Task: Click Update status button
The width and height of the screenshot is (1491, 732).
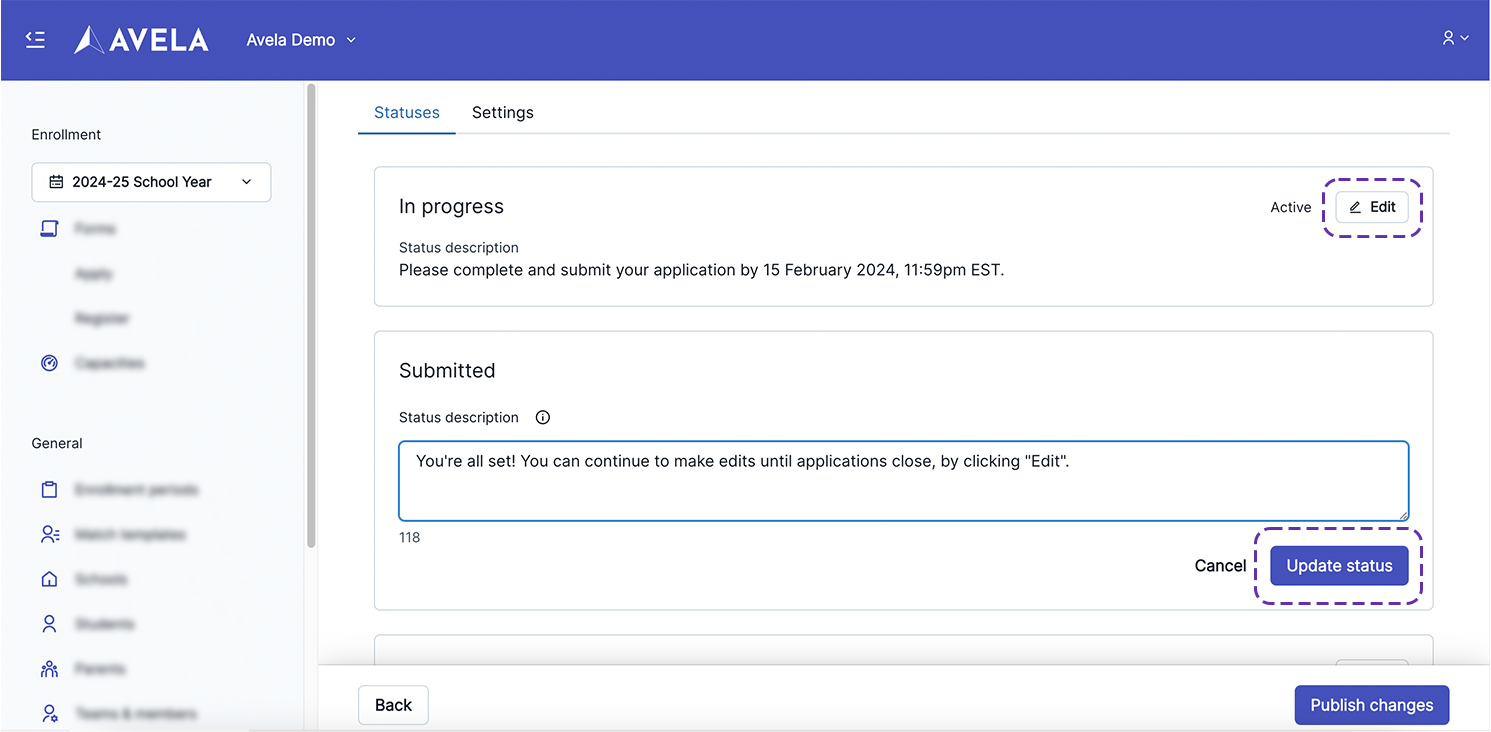Action: coord(1339,566)
